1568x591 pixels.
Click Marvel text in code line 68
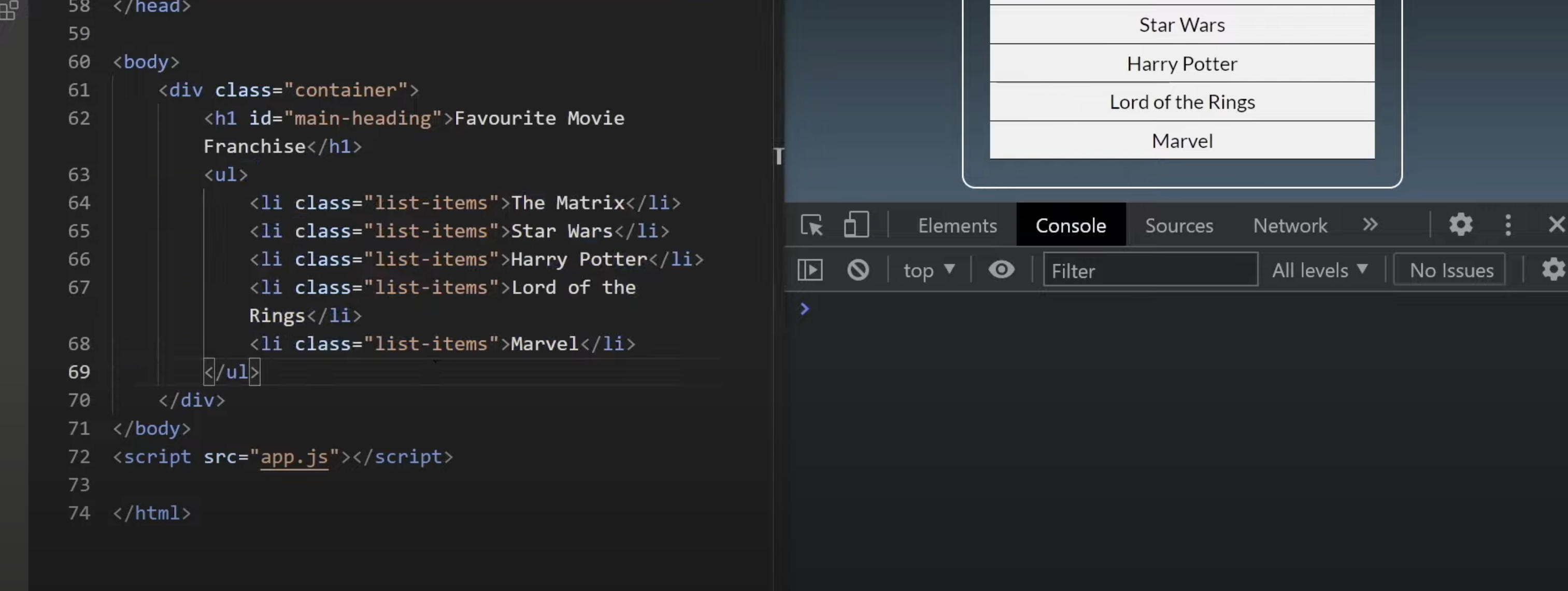point(545,344)
